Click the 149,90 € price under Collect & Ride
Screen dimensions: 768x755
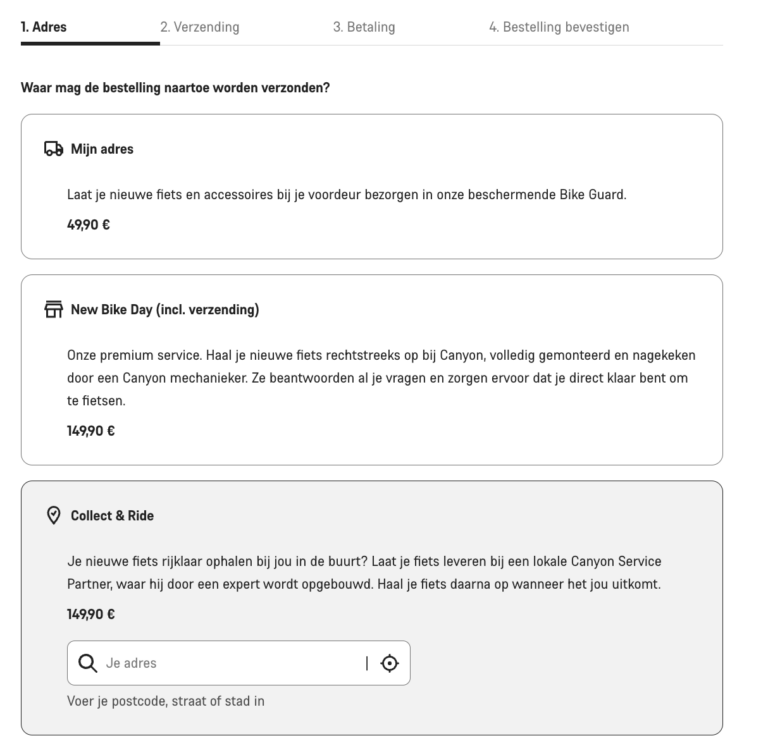click(91, 616)
